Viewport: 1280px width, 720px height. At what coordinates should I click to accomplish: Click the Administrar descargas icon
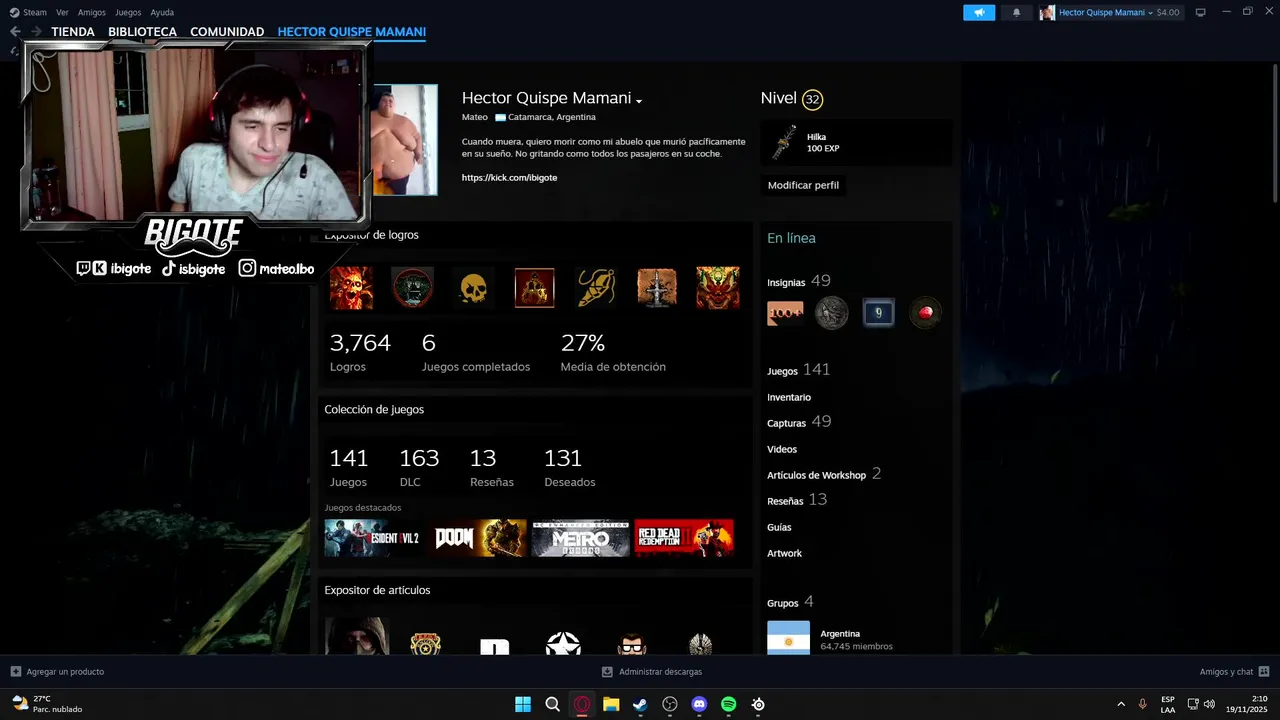(x=607, y=671)
